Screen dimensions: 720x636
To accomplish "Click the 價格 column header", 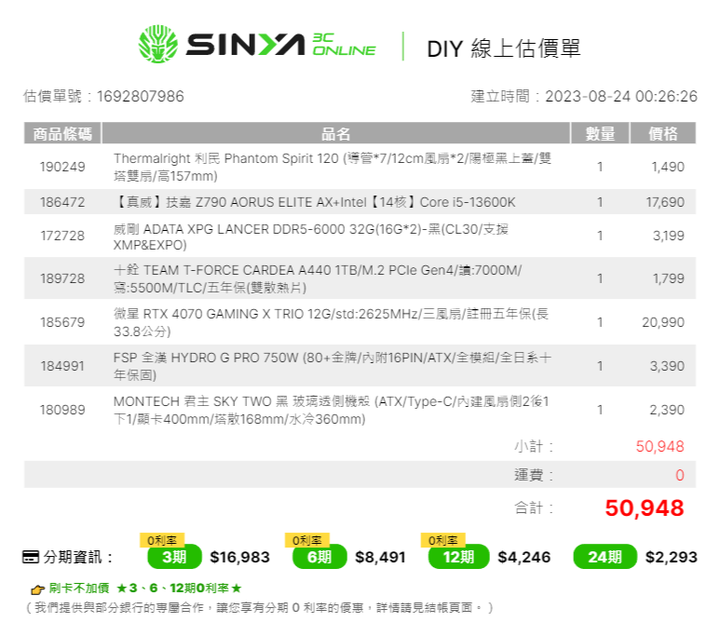I will [663, 134].
